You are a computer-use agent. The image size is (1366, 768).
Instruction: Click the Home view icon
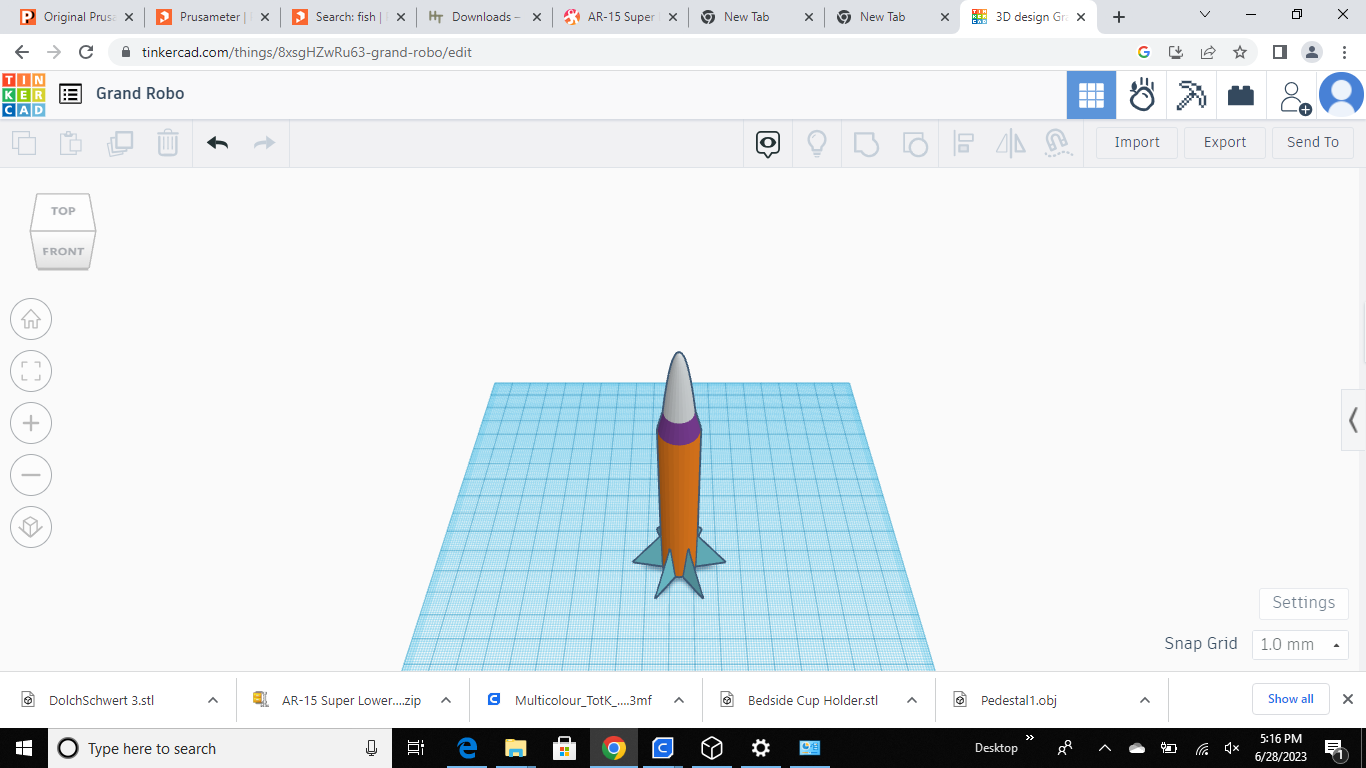pyautogui.click(x=31, y=319)
